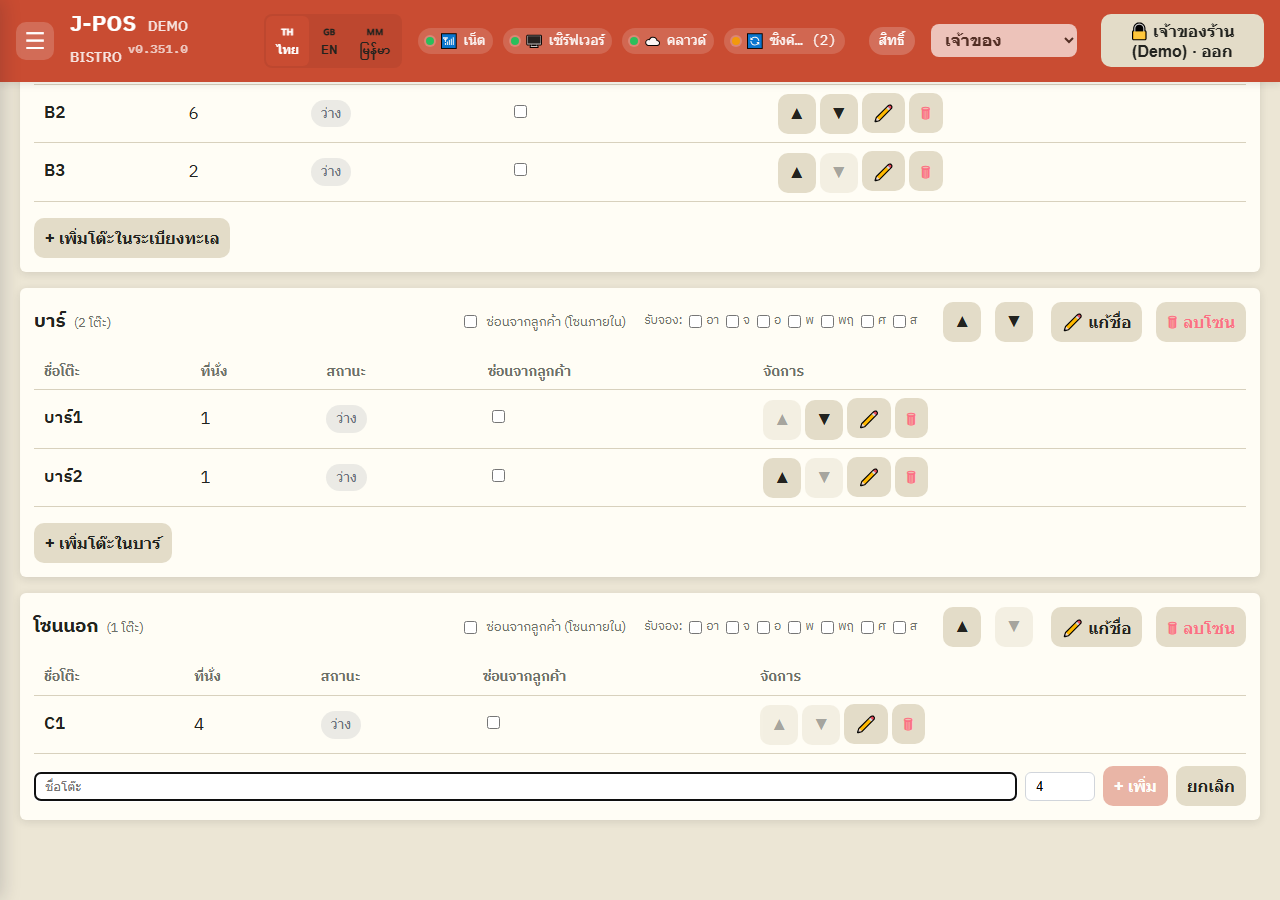Image resolution: width=1280 pixels, height=900 pixels.
Task: Delete the โซนนอก zone with ลบโซน
Action: [1201, 627]
